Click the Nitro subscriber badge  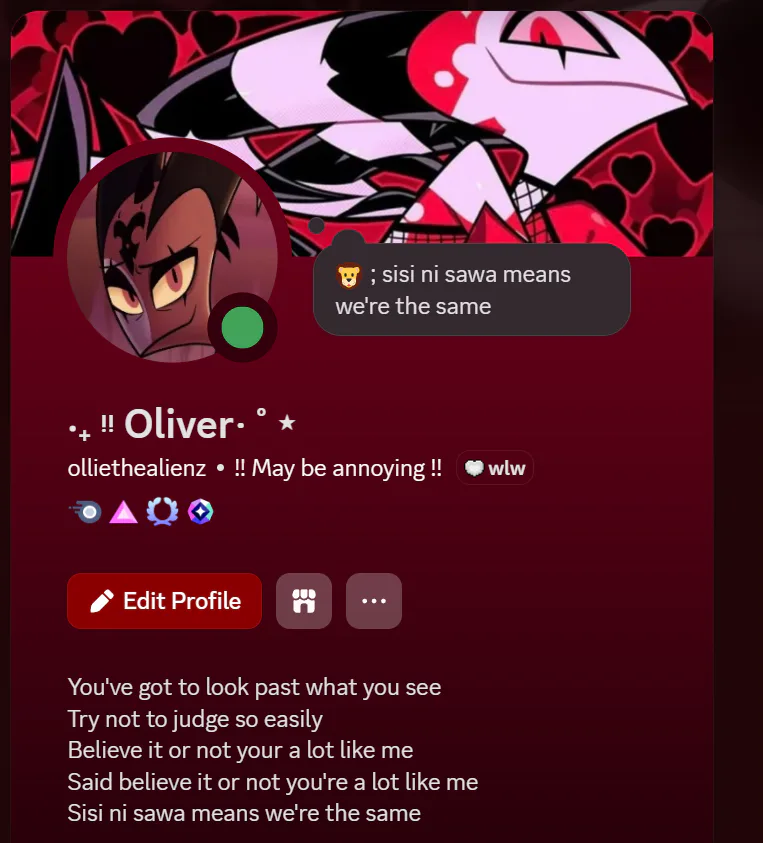coord(86,512)
